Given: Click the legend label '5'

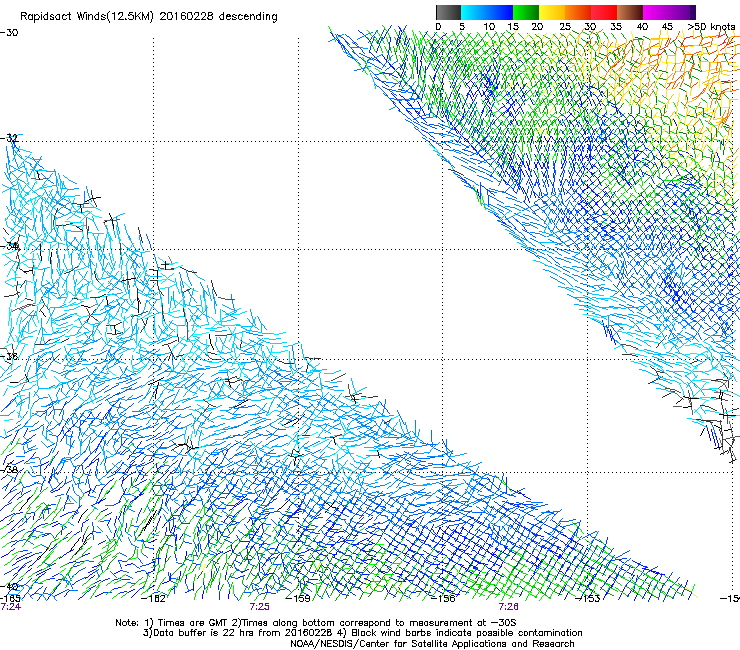Looking at the screenshot, I should pos(462,26).
